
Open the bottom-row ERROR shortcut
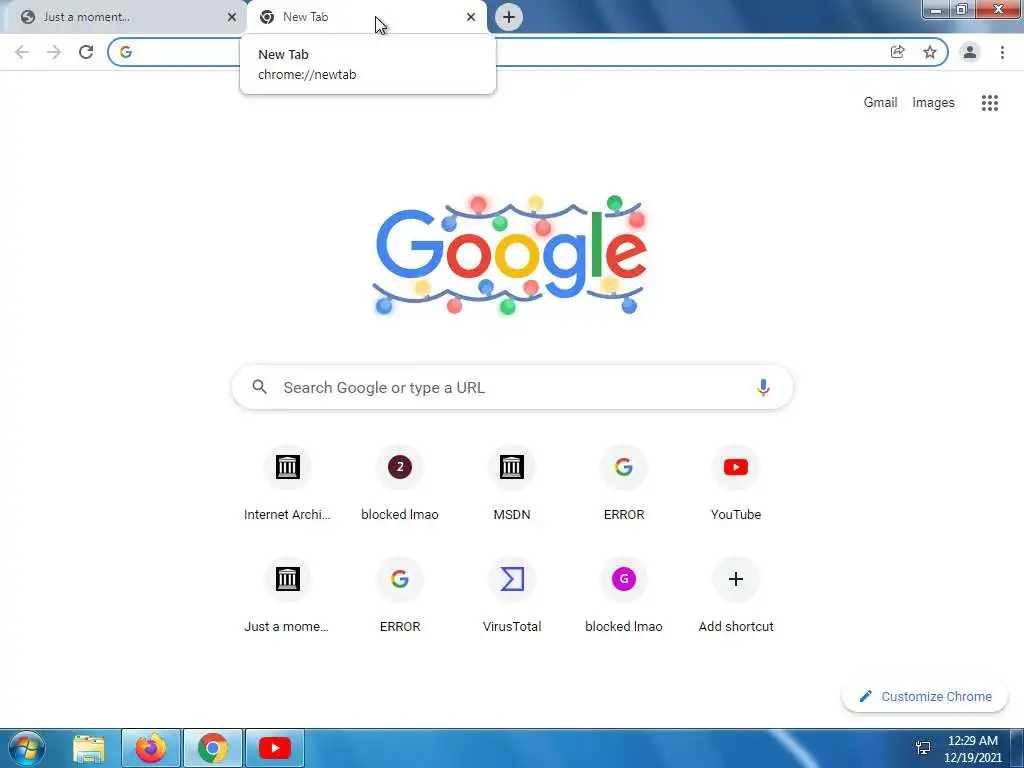[x=400, y=596]
